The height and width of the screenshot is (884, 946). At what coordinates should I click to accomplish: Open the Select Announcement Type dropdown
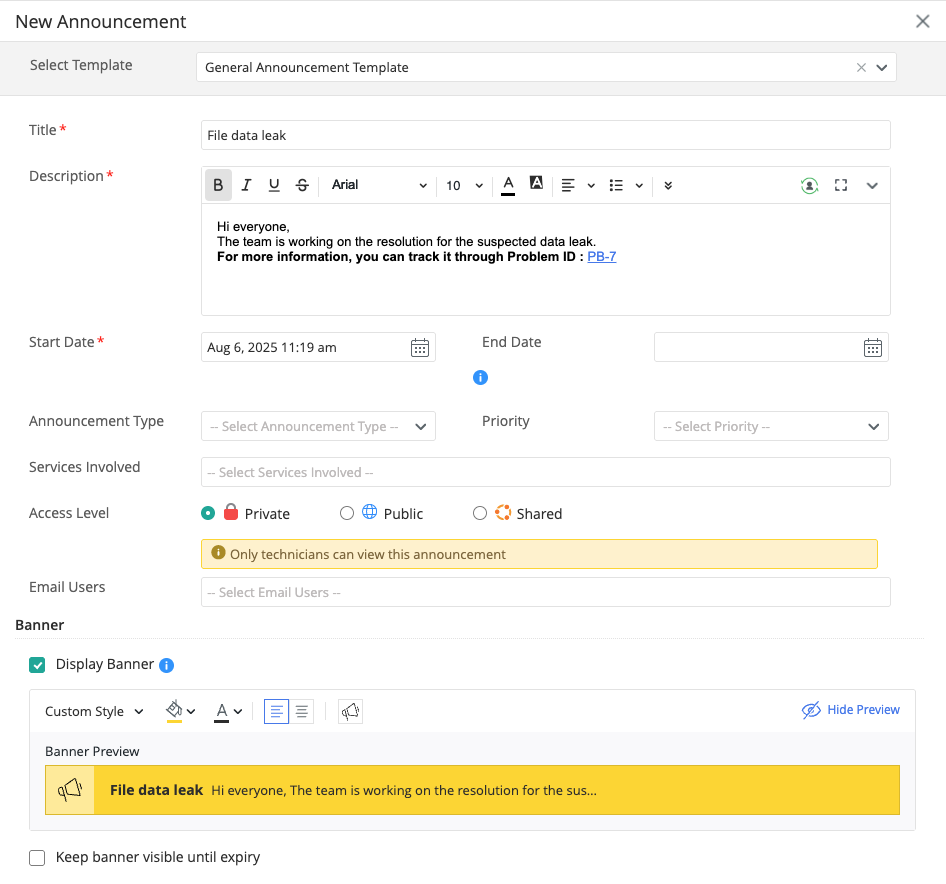click(318, 426)
